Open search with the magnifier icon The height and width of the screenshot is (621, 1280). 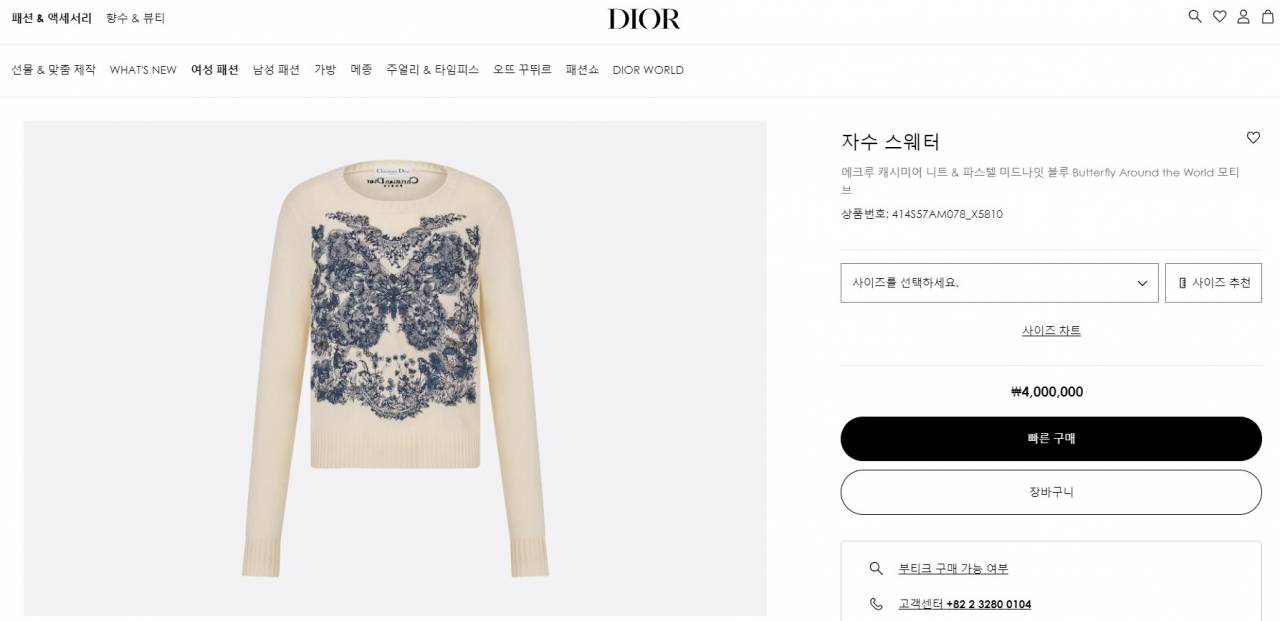(x=1195, y=16)
